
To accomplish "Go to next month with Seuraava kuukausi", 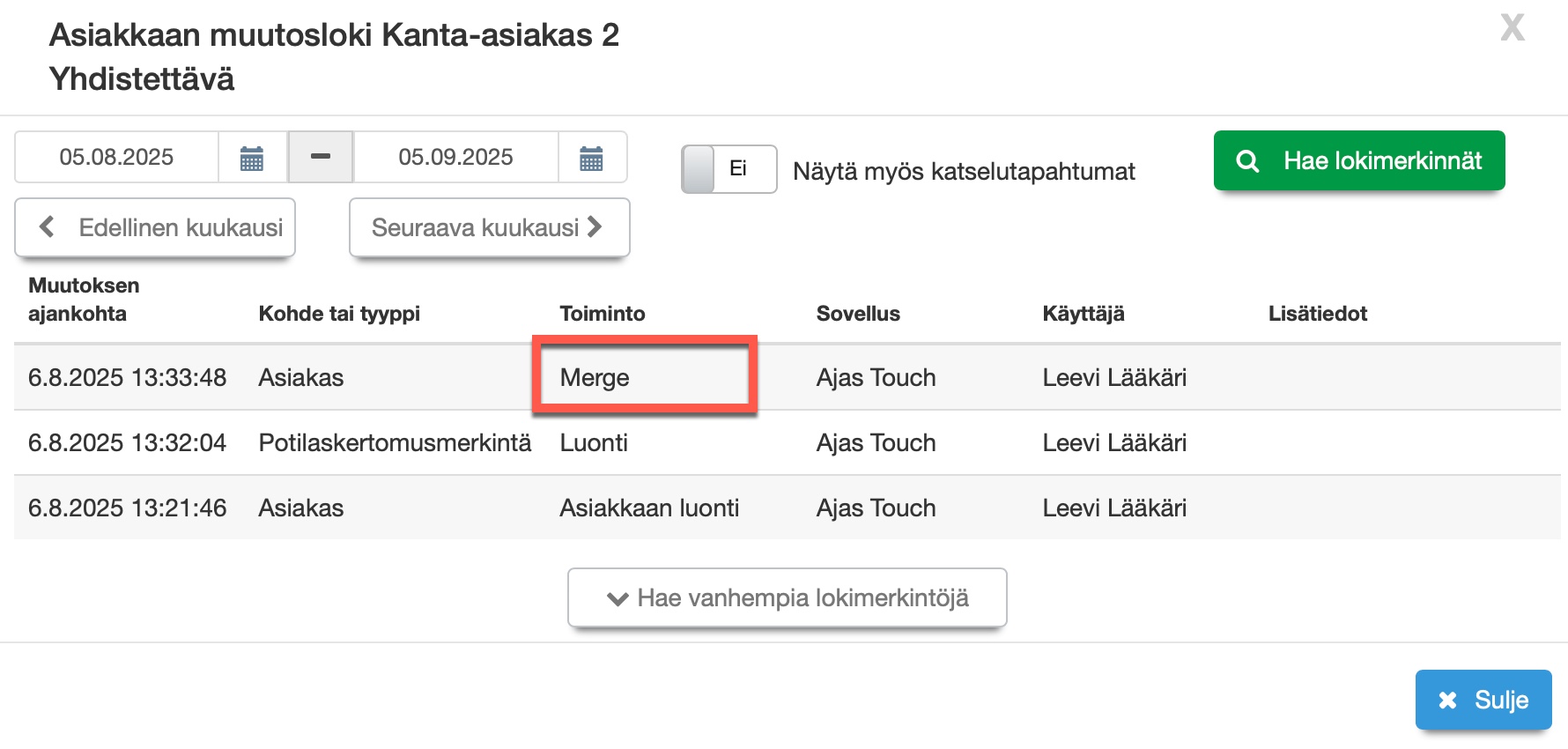I will 489,227.
